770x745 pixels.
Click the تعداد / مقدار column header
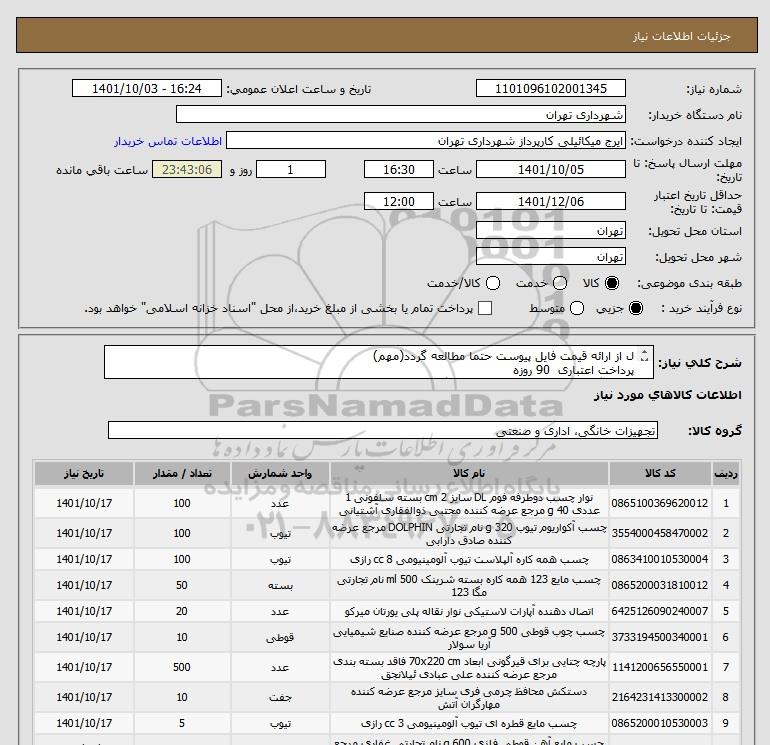182,473
